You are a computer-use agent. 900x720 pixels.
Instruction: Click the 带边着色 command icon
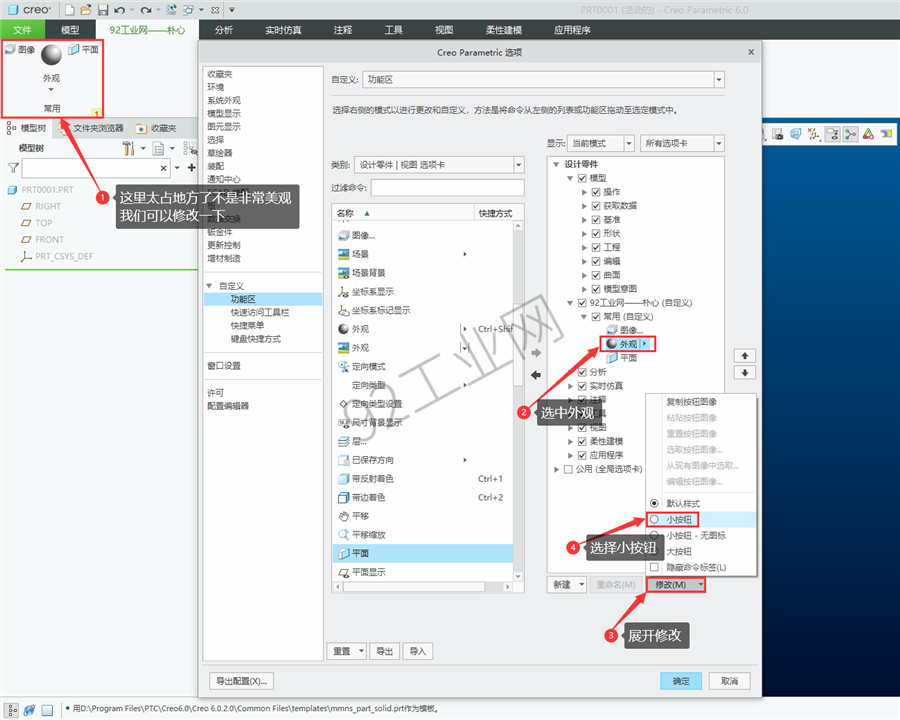[x=344, y=497]
